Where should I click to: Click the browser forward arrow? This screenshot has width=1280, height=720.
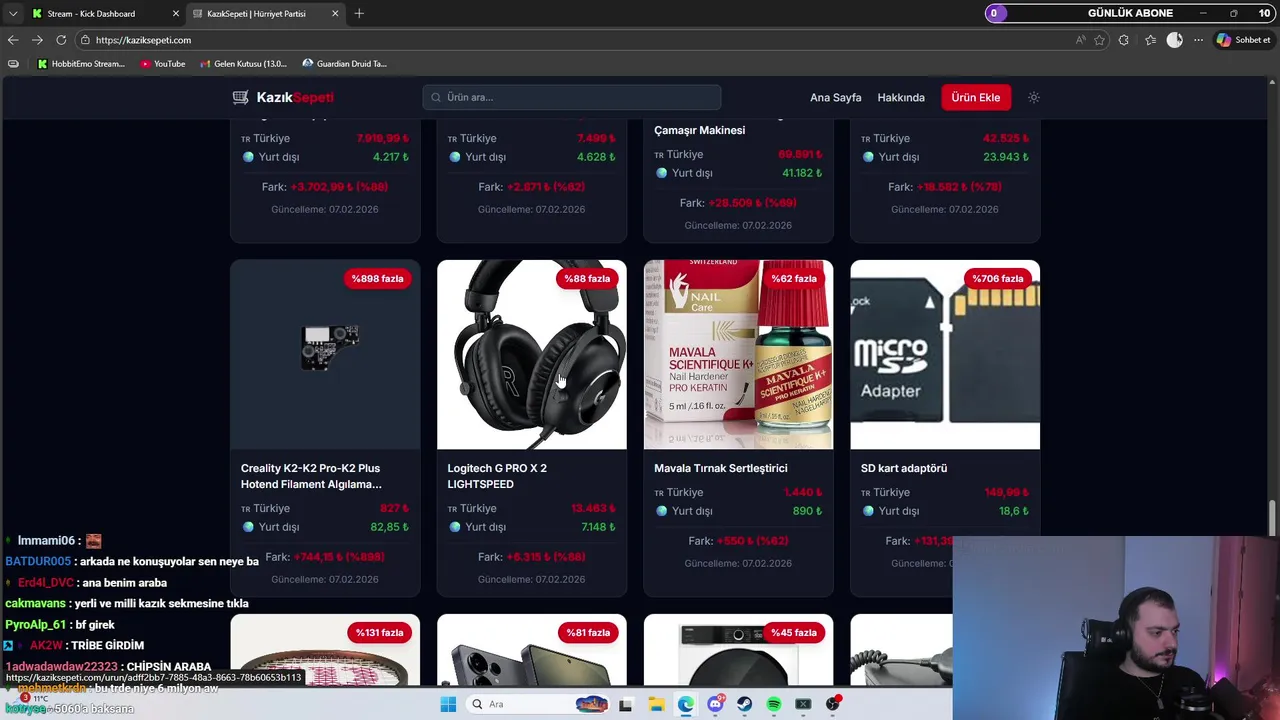click(x=37, y=40)
